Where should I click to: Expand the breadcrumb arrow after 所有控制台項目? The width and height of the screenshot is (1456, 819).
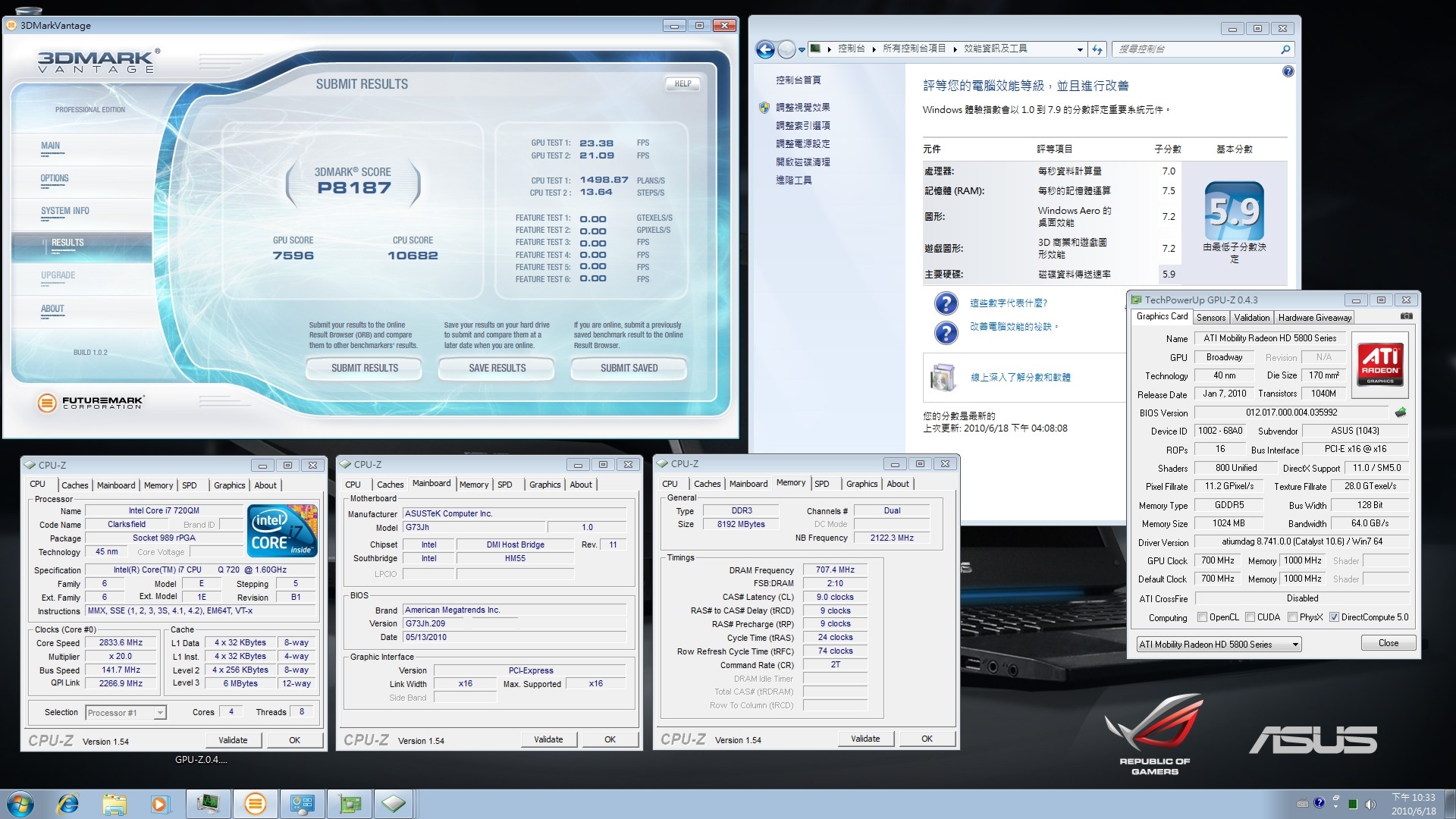tap(955, 49)
